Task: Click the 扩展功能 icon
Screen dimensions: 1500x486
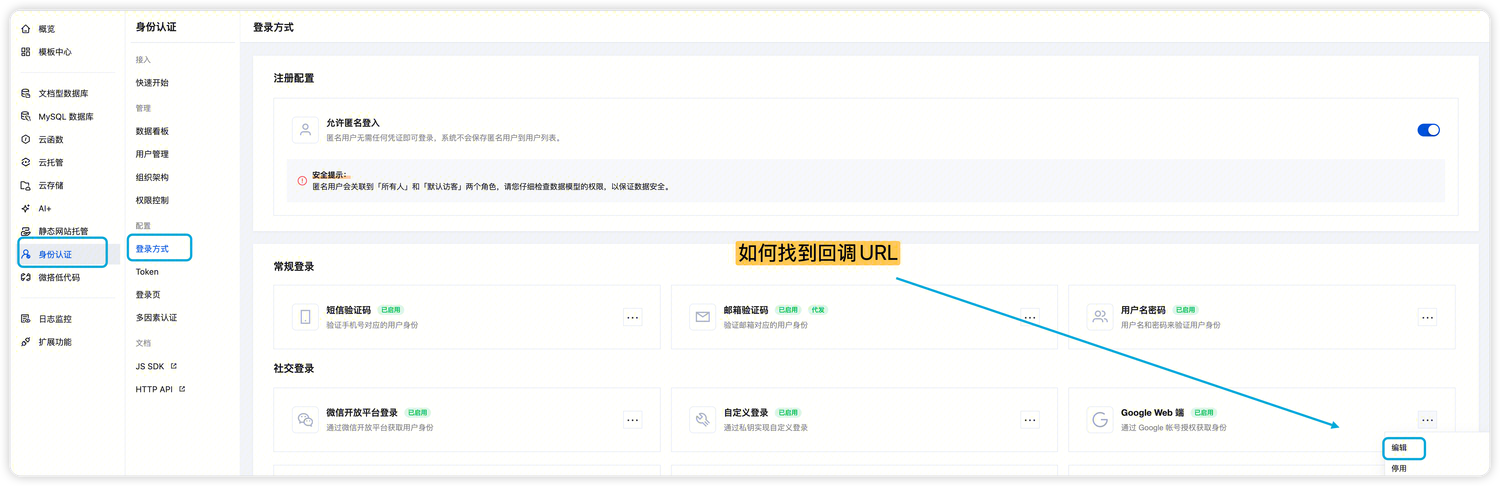Action: coord(26,342)
